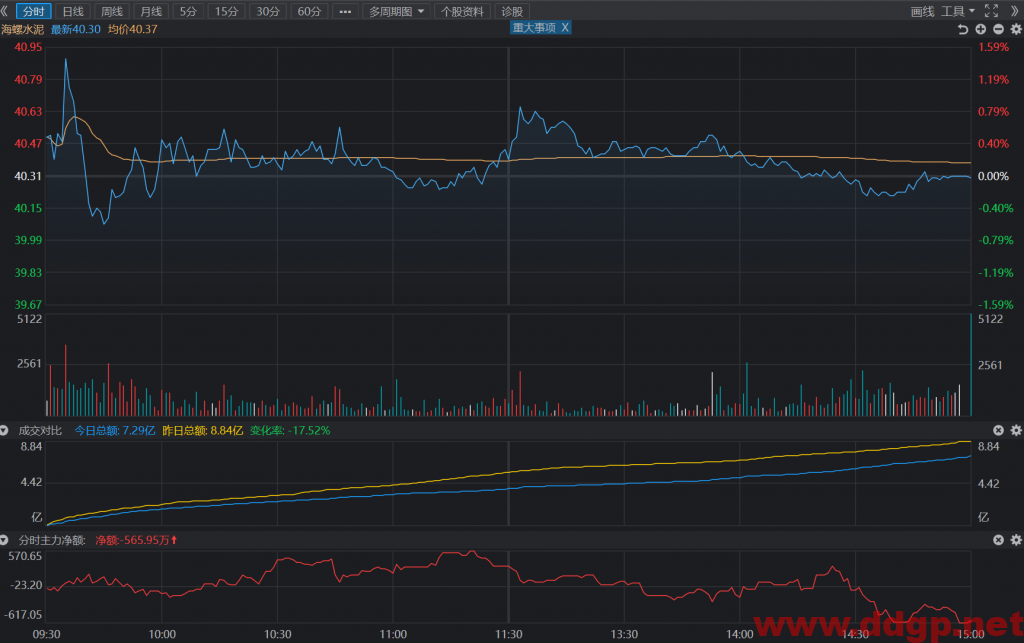Select the 60分 period tab
Image resolution: width=1024 pixels, height=643 pixels.
tap(310, 12)
